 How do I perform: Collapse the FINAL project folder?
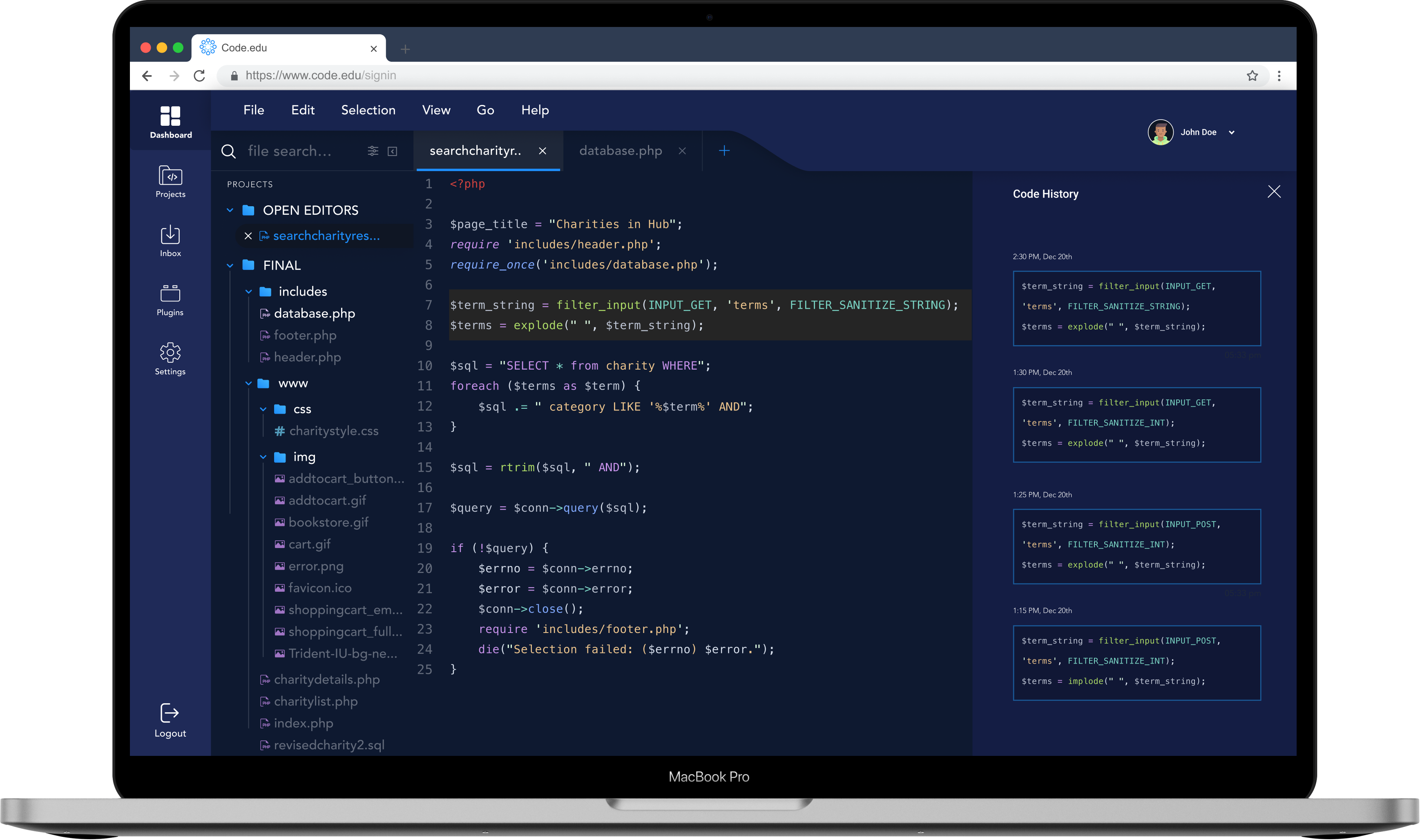[230, 265]
